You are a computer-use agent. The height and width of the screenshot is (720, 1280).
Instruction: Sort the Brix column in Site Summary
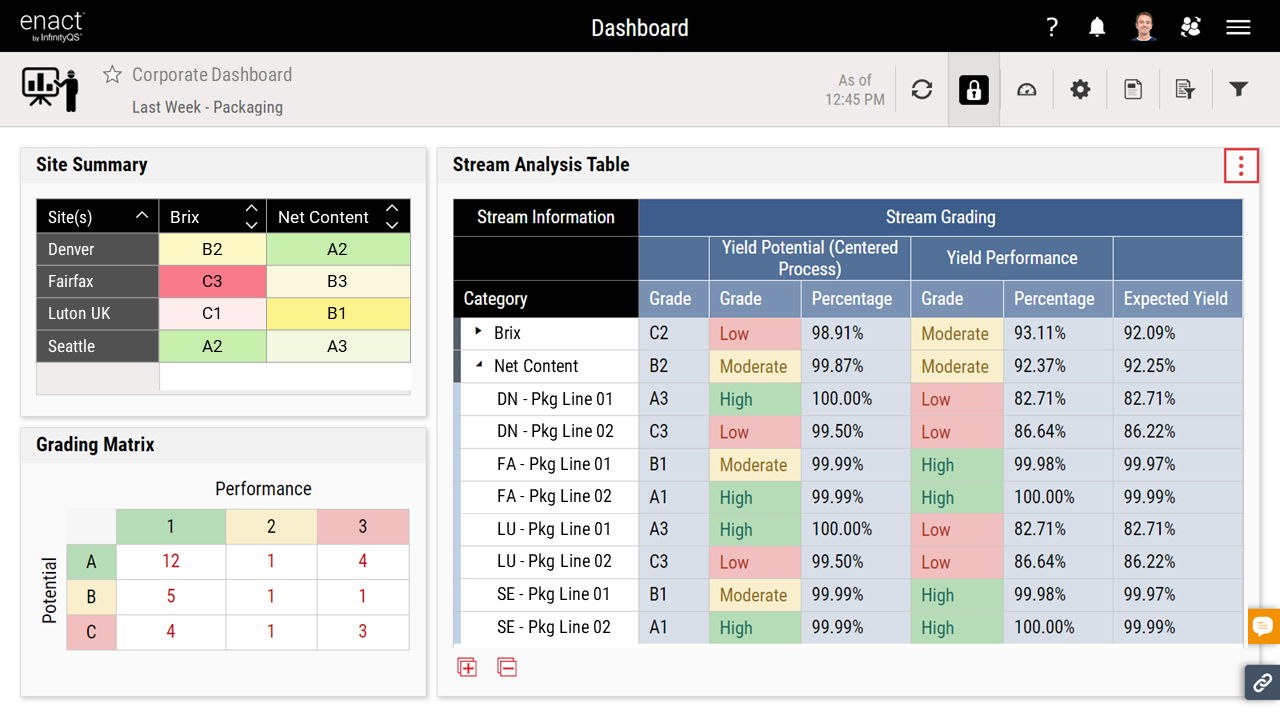251,216
